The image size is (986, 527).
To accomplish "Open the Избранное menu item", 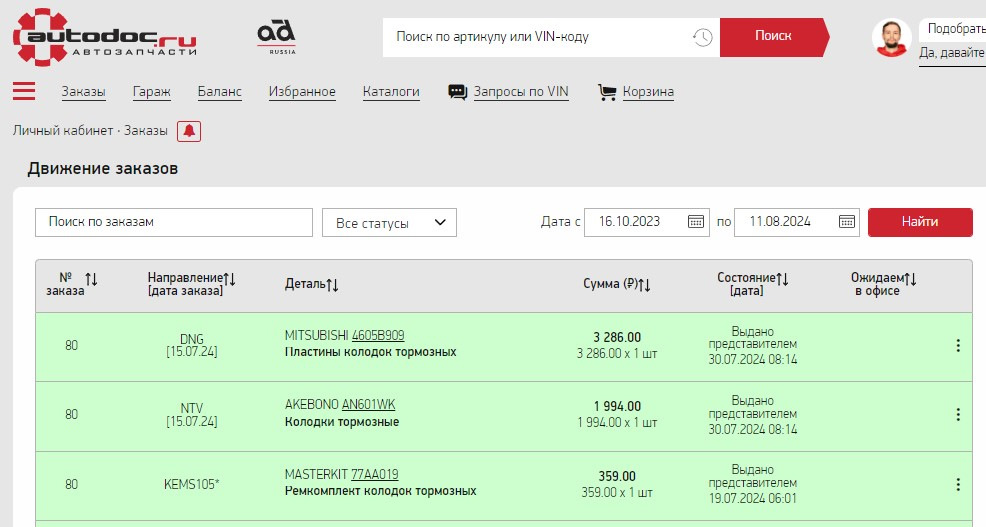I will 302,92.
